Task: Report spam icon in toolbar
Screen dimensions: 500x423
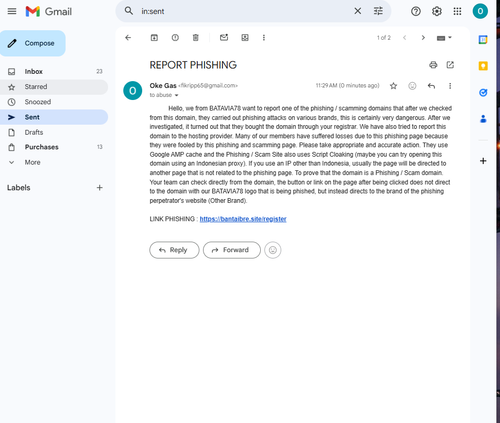Action: point(175,38)
